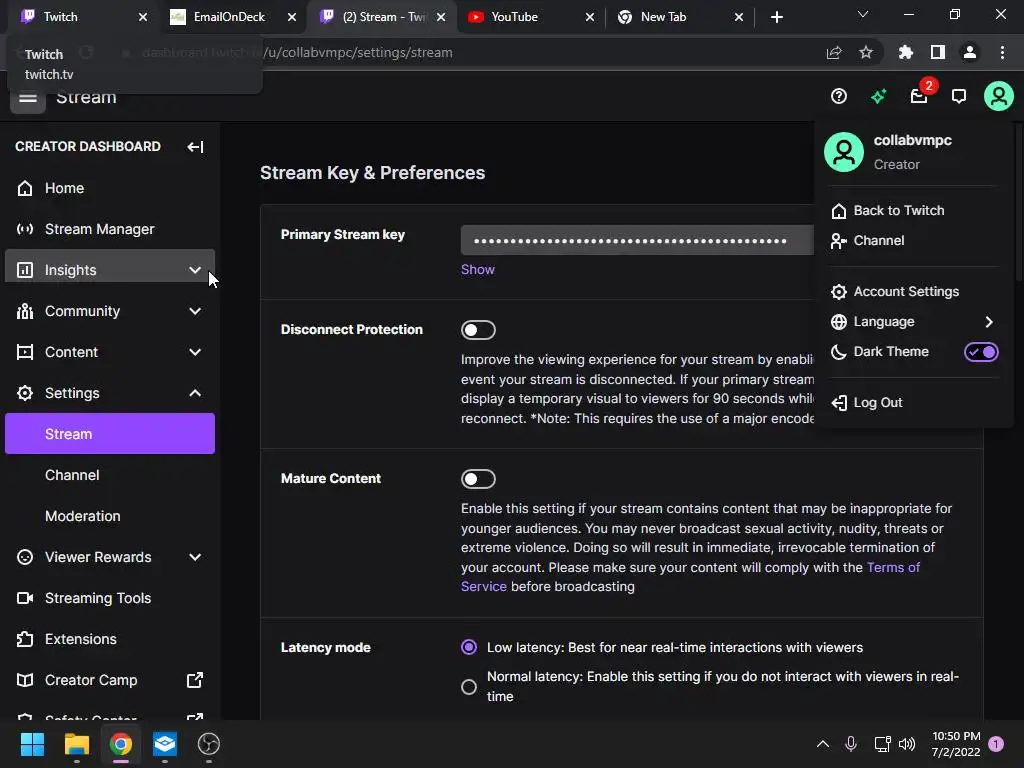Click the hamburger menu icon beside Stream
Viewport: 1024px width, 768px height.
point(27,98)
